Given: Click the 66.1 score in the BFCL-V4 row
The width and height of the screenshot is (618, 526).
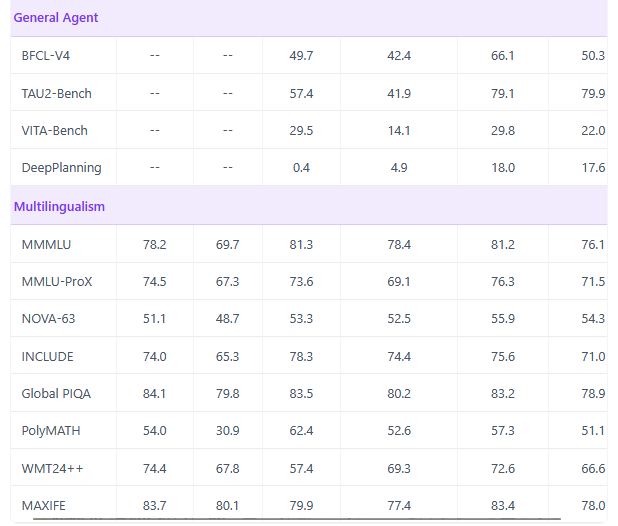Looking at the screenshot, I should (x=503, y=56).
